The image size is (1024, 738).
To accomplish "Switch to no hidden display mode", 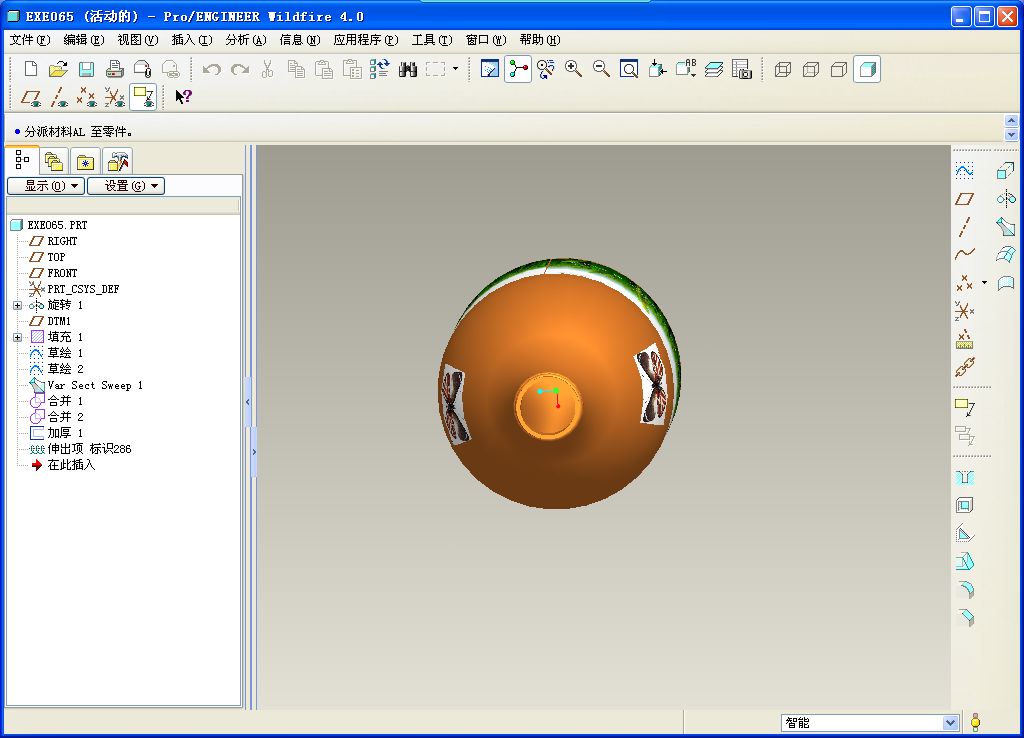I will (839, 69).
